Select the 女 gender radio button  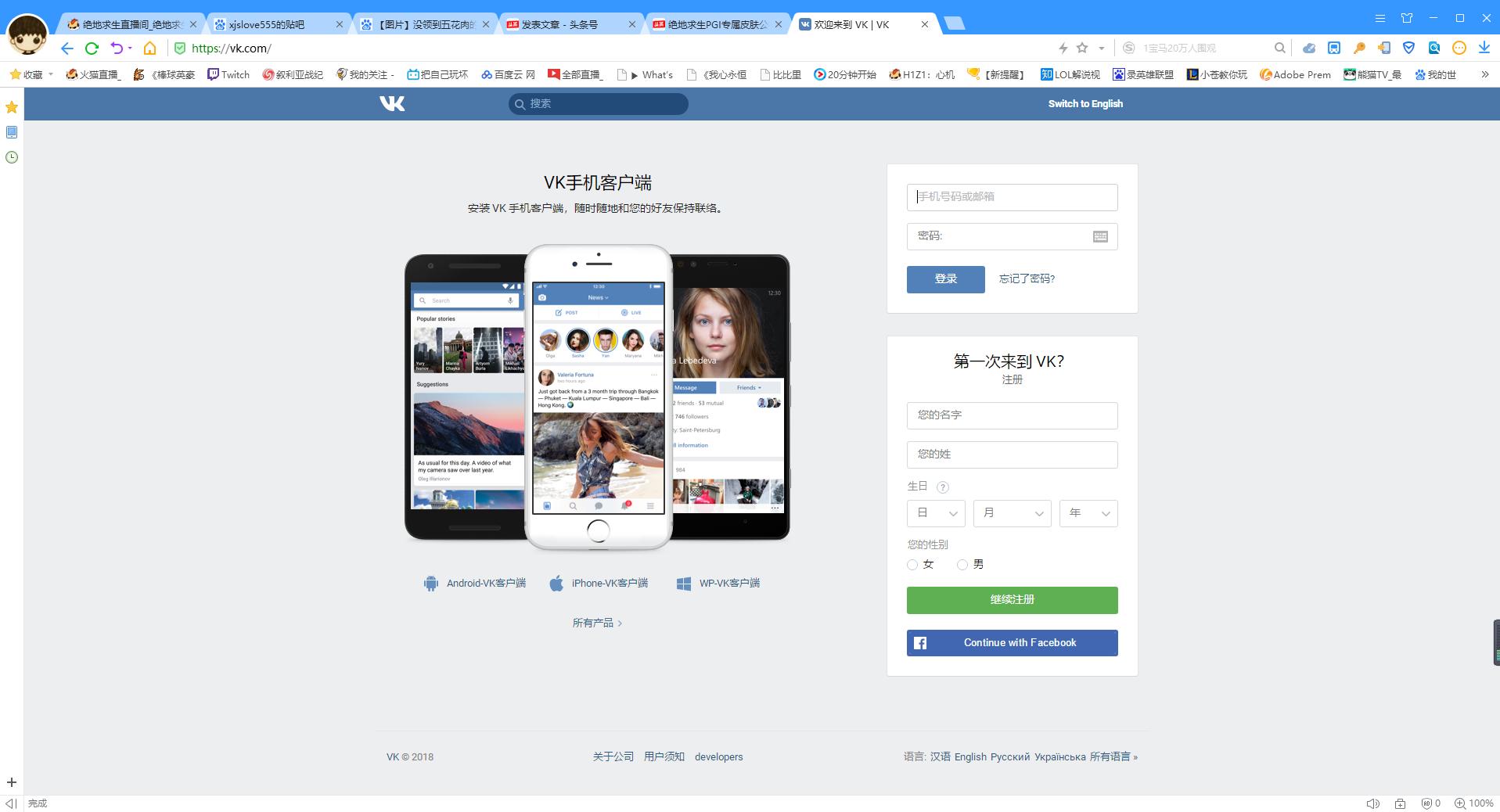[x=912, y=565]
